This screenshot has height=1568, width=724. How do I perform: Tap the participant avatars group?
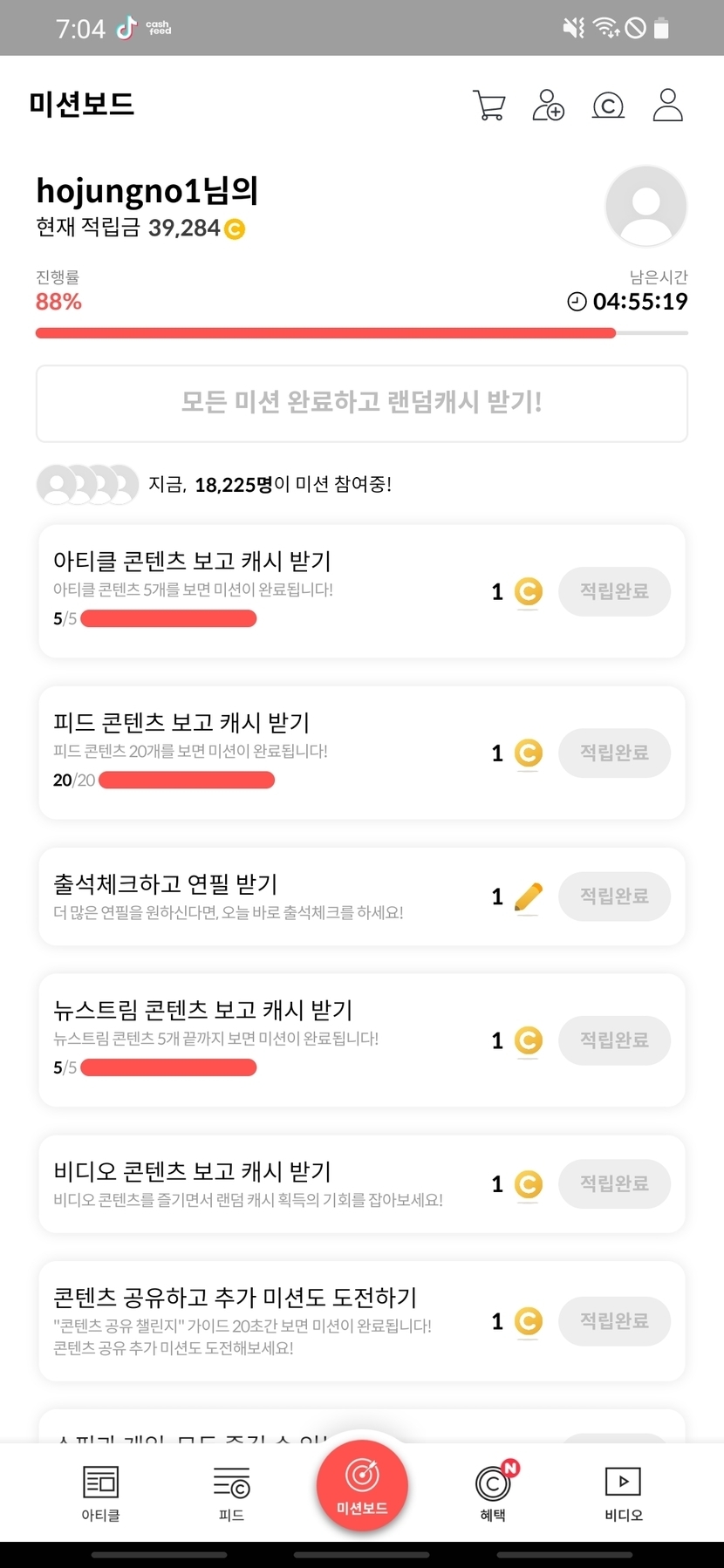click(x=87, y=485)
